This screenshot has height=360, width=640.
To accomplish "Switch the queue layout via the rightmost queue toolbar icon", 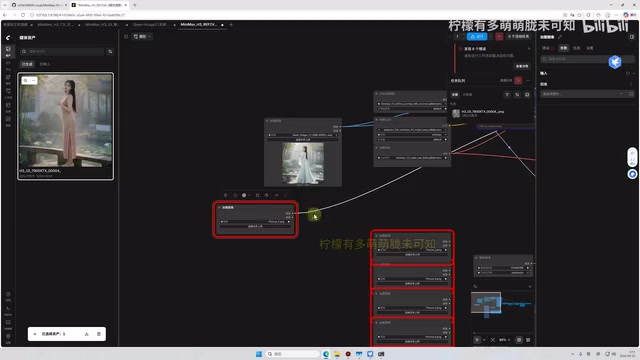I will tap(527, 95).
